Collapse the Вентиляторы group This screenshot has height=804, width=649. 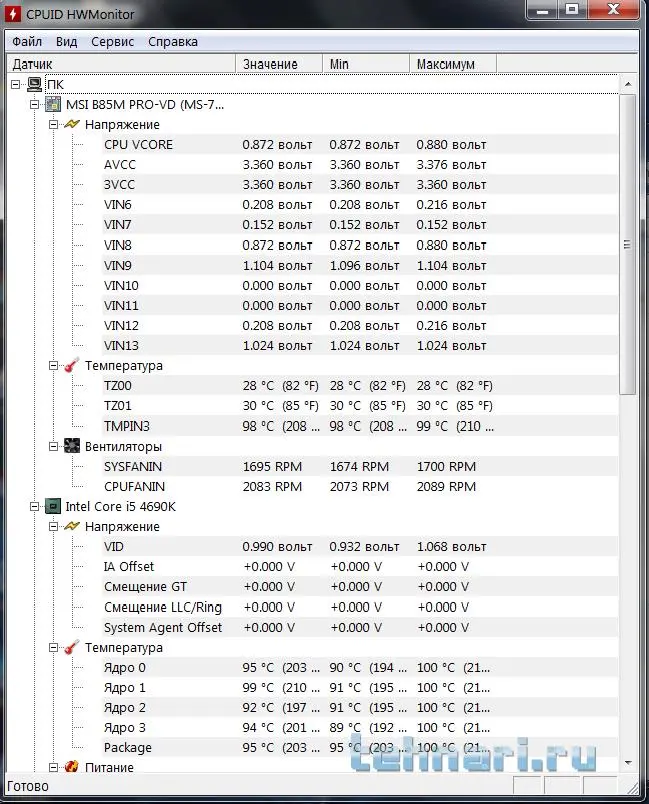click(x=53, y=447)
